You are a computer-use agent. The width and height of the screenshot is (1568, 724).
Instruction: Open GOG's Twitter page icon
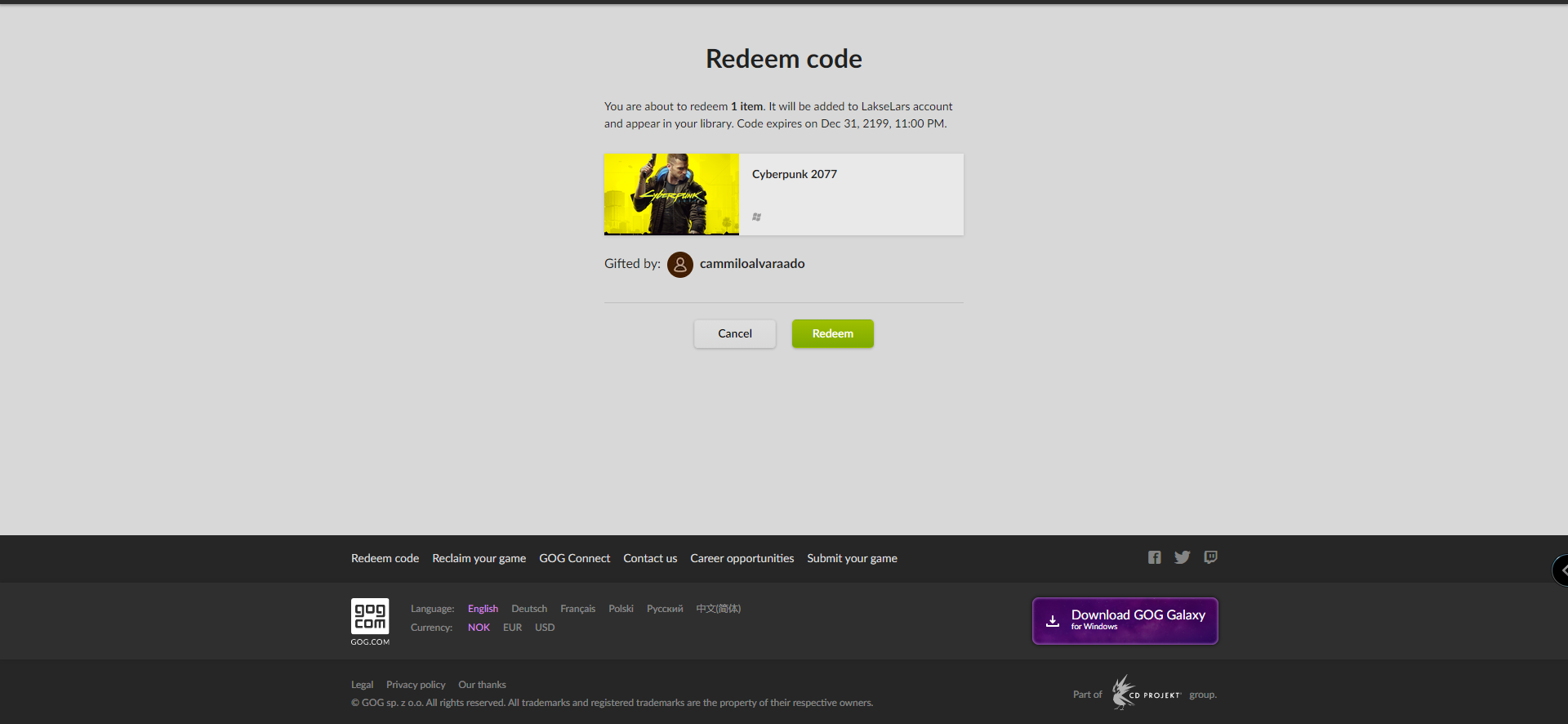click(x=1182, y=557)
